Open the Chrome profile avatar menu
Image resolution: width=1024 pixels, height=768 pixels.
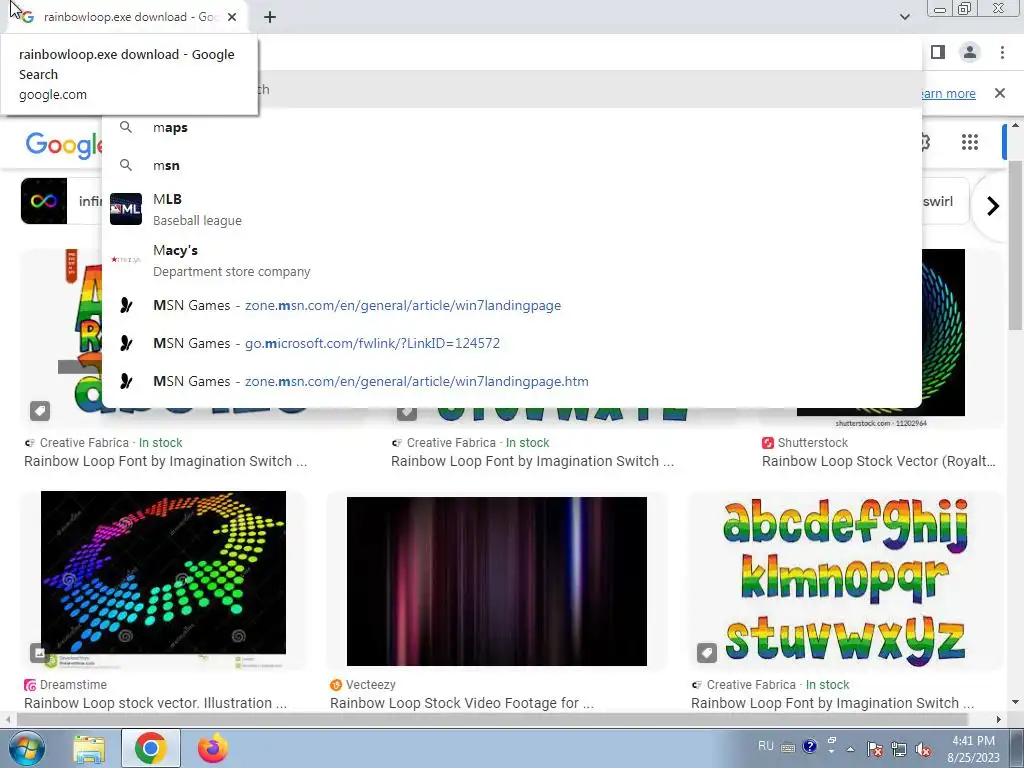[970, 52]
